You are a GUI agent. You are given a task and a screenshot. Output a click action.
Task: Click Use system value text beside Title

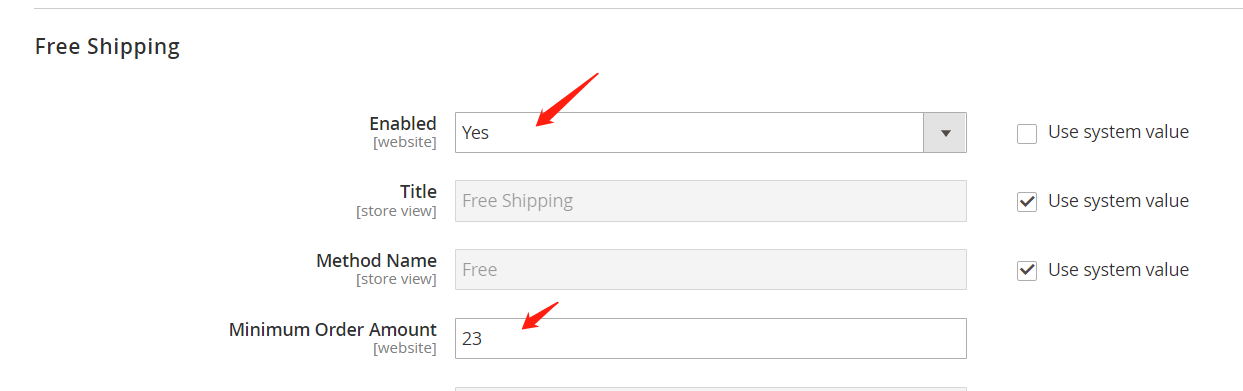click(1118, 201)
